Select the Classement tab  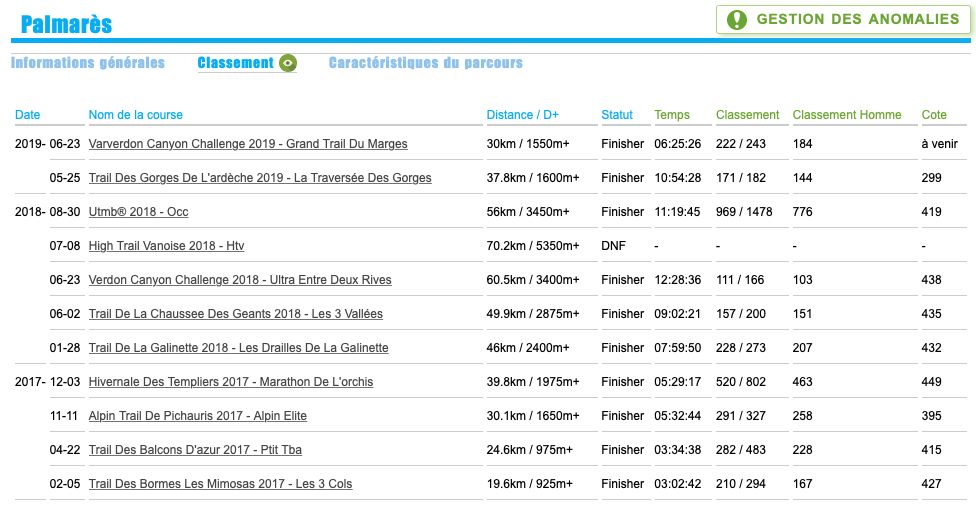click(235, 63)
